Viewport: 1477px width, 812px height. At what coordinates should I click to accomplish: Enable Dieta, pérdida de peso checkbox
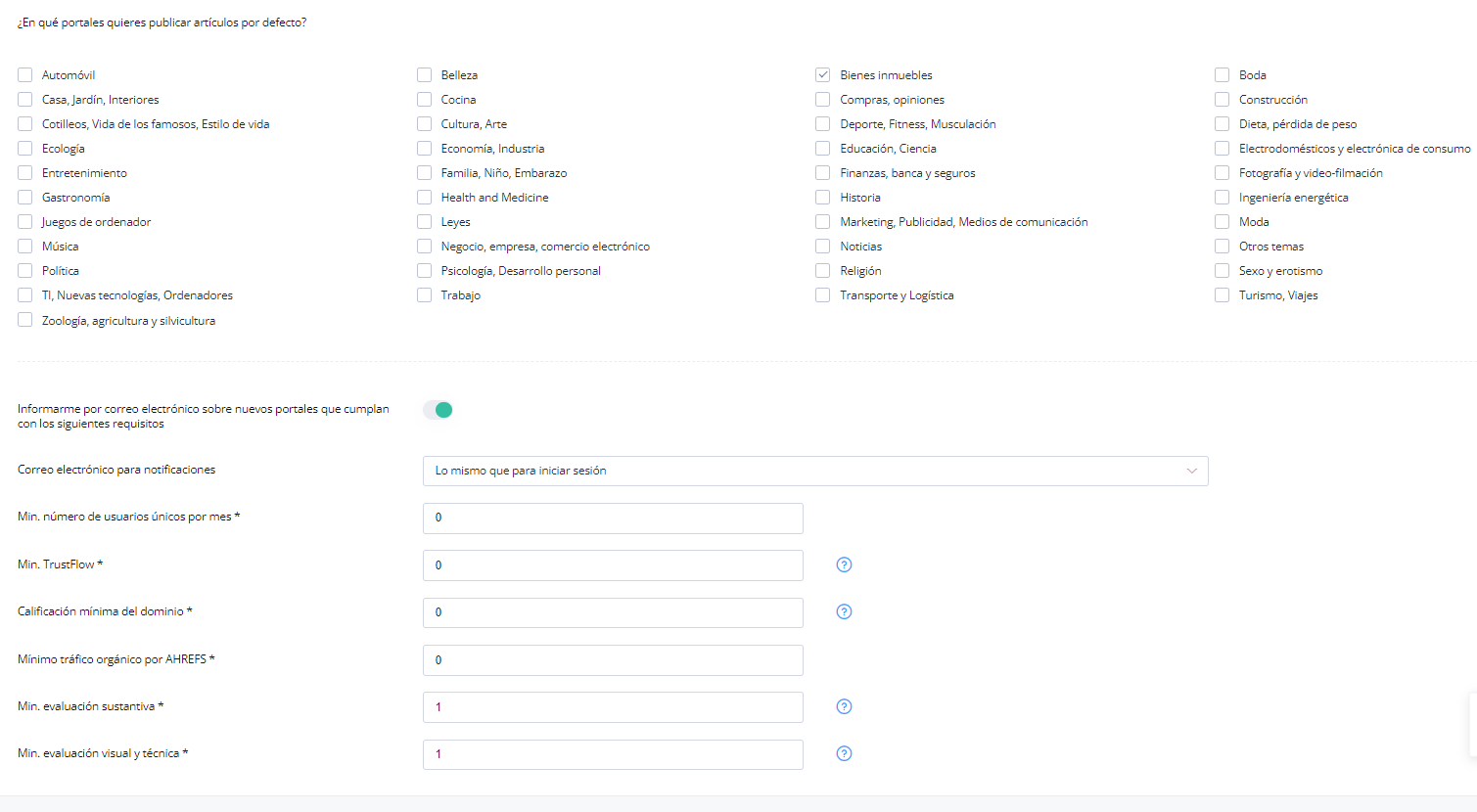click(x=1223, y=123)
